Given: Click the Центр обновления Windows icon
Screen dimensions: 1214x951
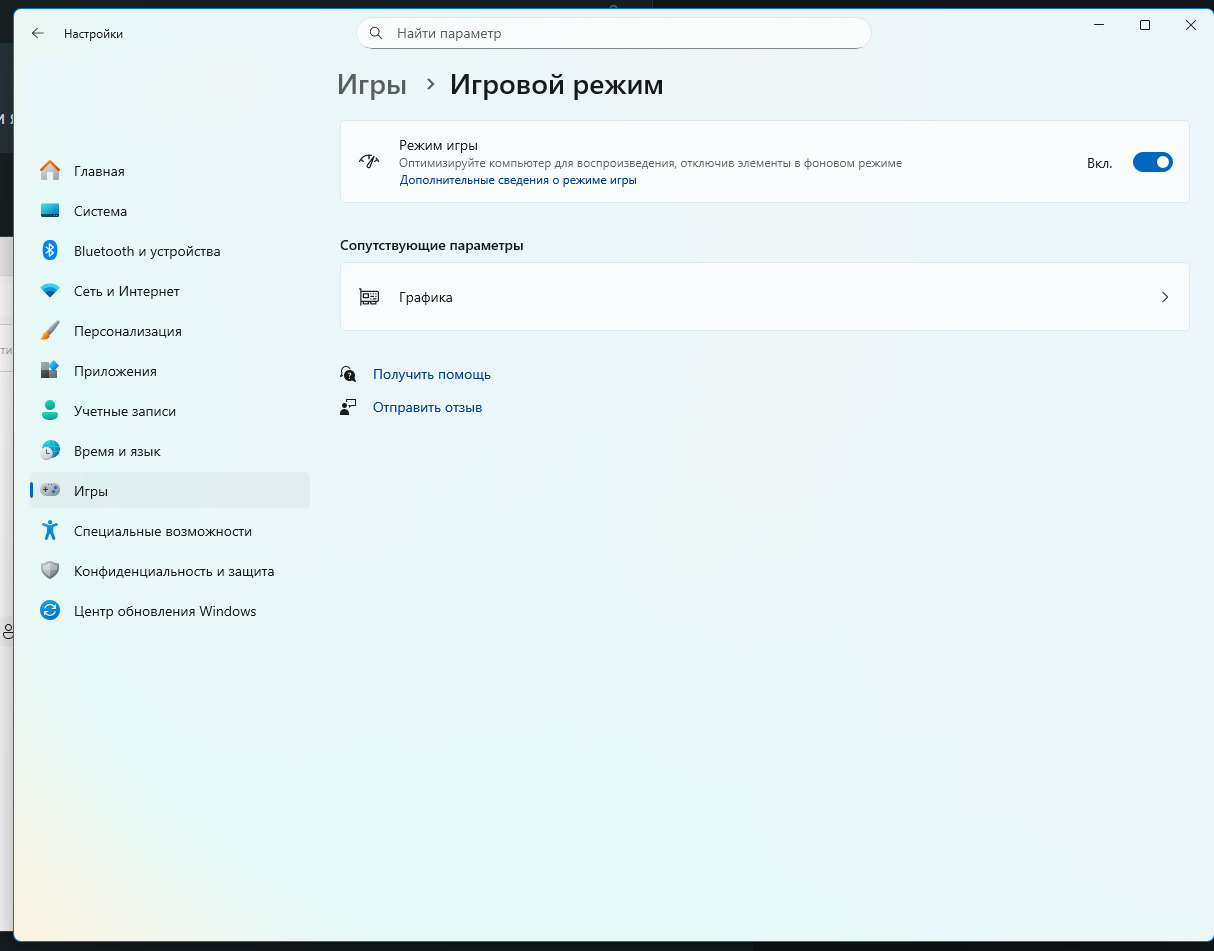Looking at the screenshot, I should click(50, 611).
